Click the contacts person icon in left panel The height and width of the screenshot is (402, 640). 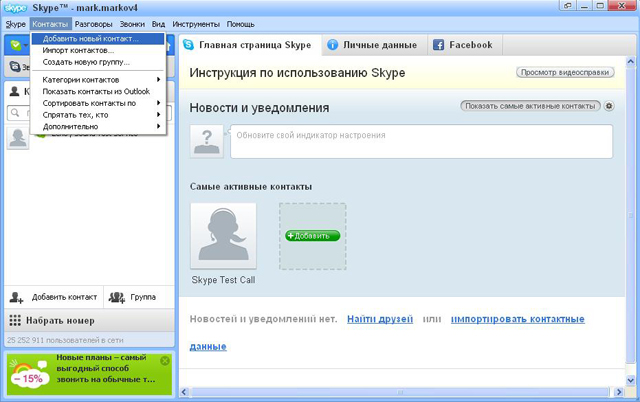tap(14, 91)
